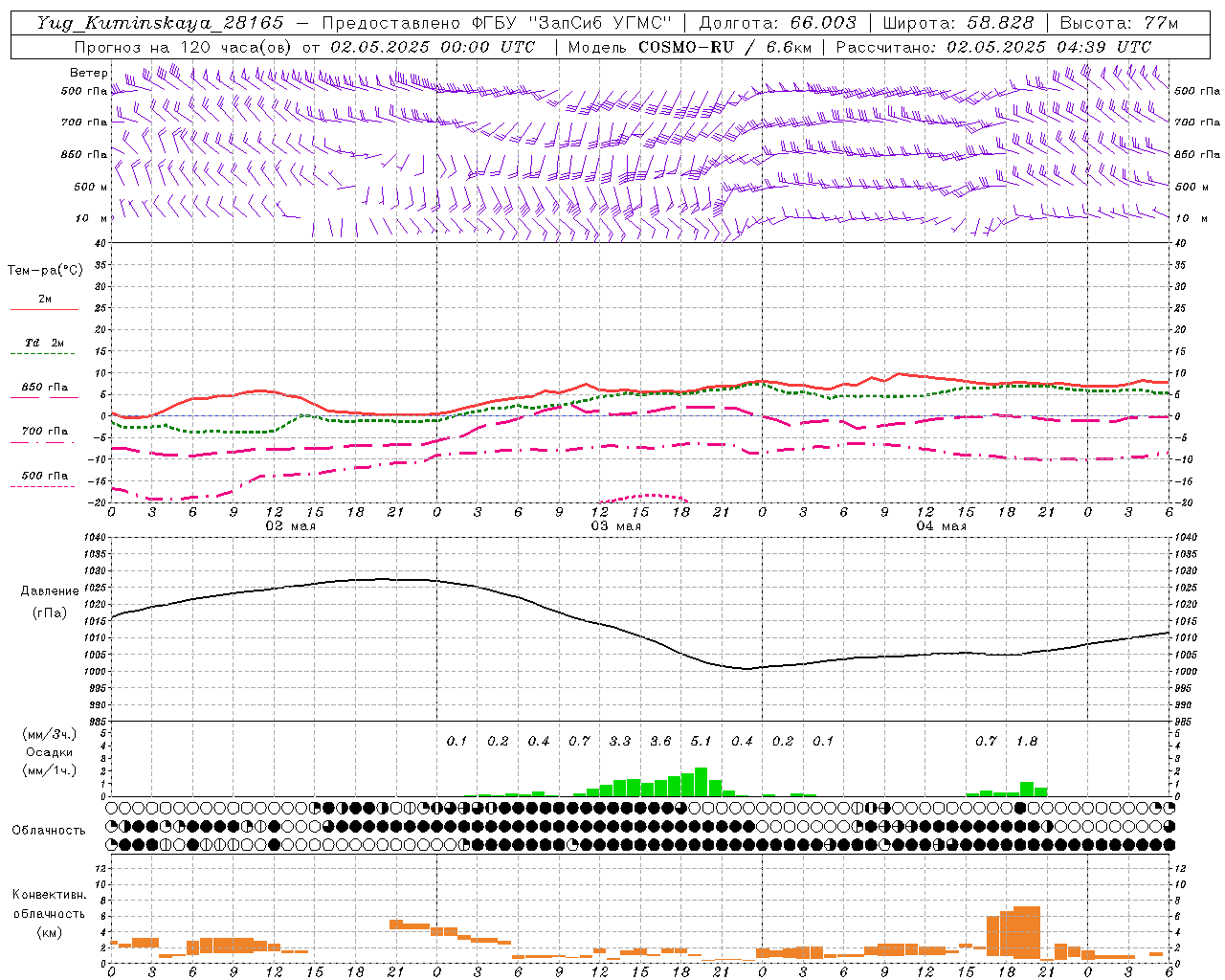Click the Тем-ра(°C) axis label

45,271
